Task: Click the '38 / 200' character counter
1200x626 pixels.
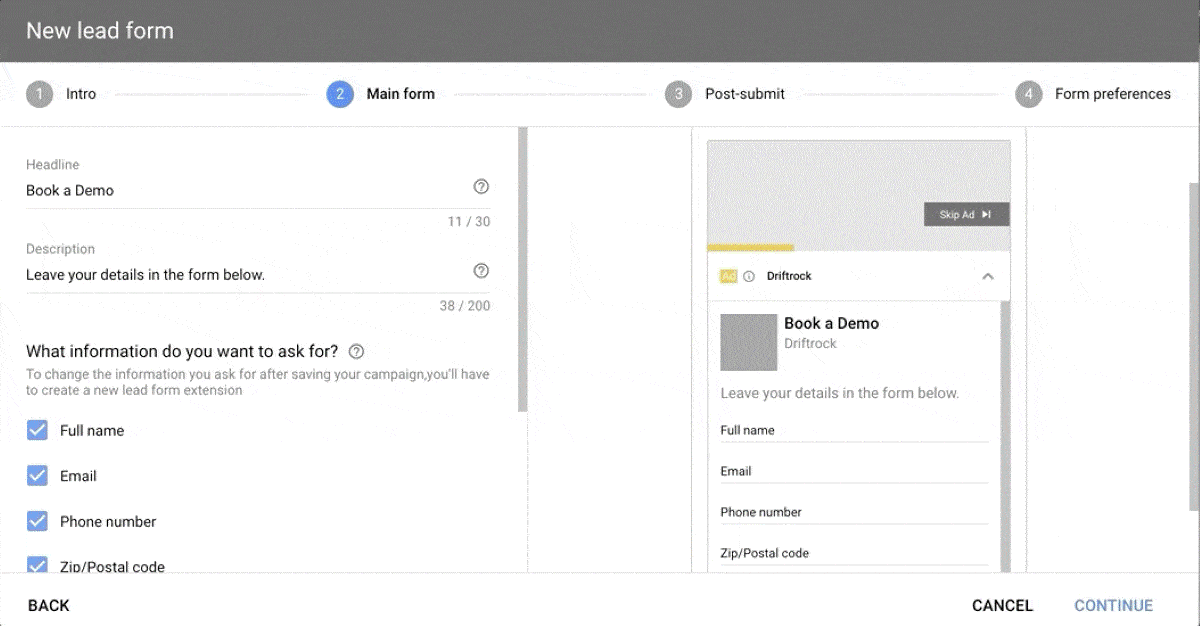Action: 465,306
